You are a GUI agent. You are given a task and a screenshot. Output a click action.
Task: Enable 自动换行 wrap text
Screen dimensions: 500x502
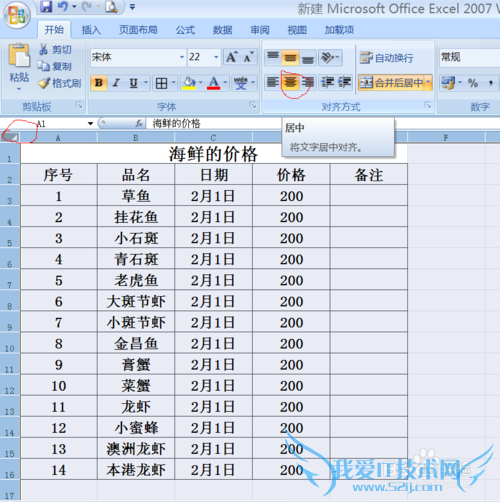(387, 58)
